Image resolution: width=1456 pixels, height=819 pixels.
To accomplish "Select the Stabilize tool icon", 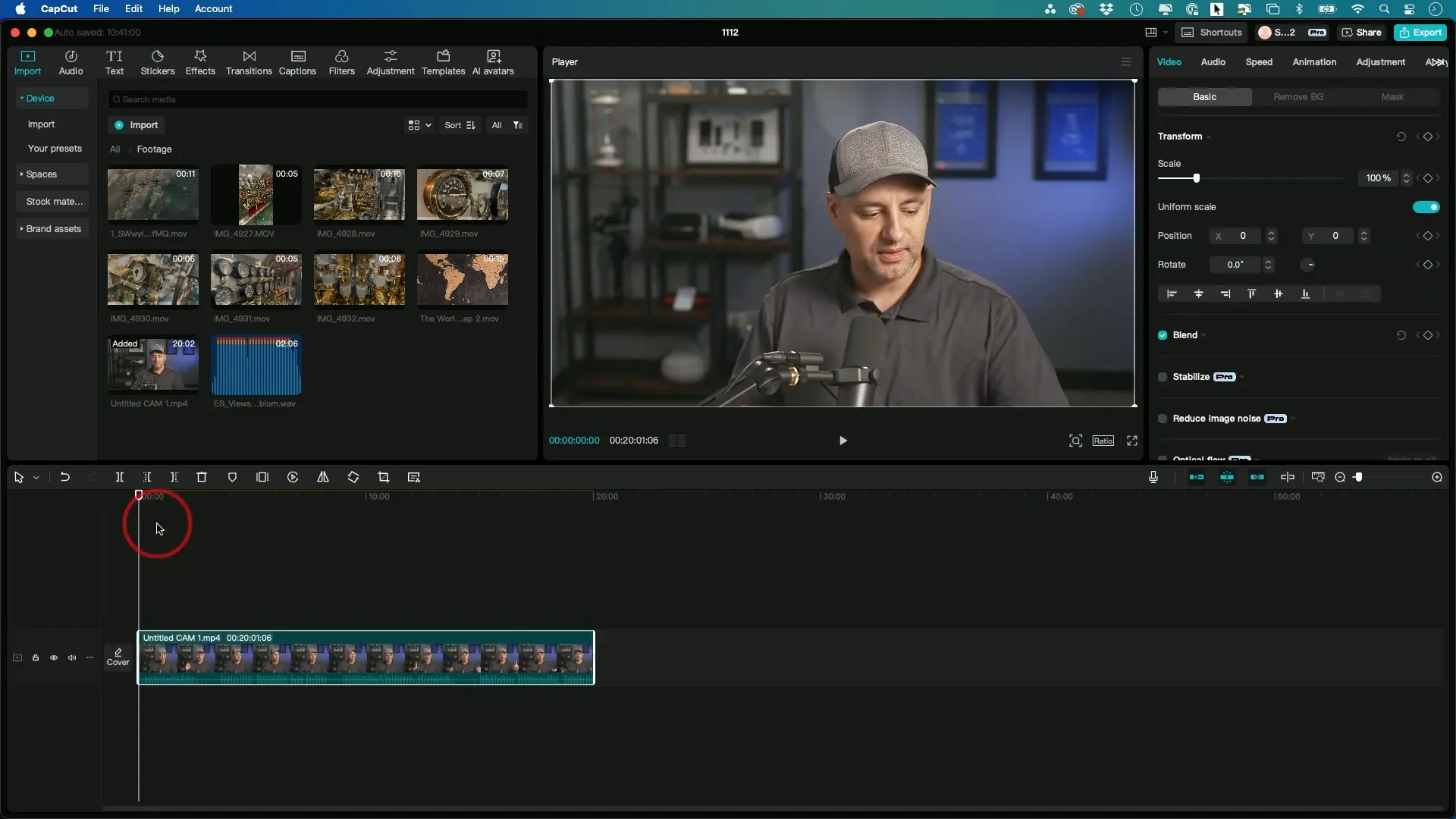I will click(x=1163, y=376).
